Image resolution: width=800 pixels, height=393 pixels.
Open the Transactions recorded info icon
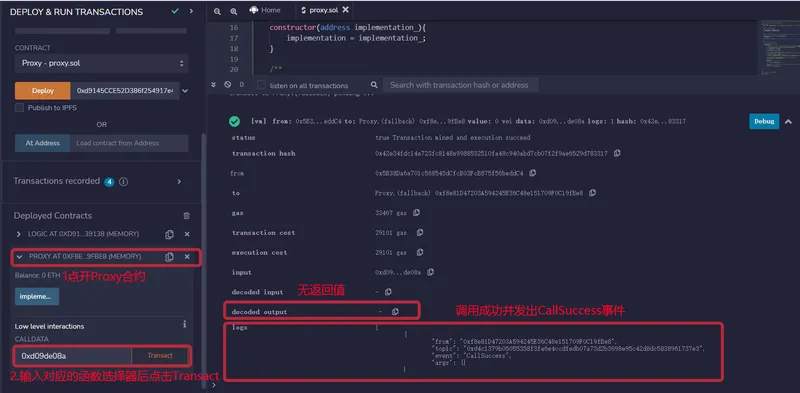pyautogui.click(x=123, y=182)
